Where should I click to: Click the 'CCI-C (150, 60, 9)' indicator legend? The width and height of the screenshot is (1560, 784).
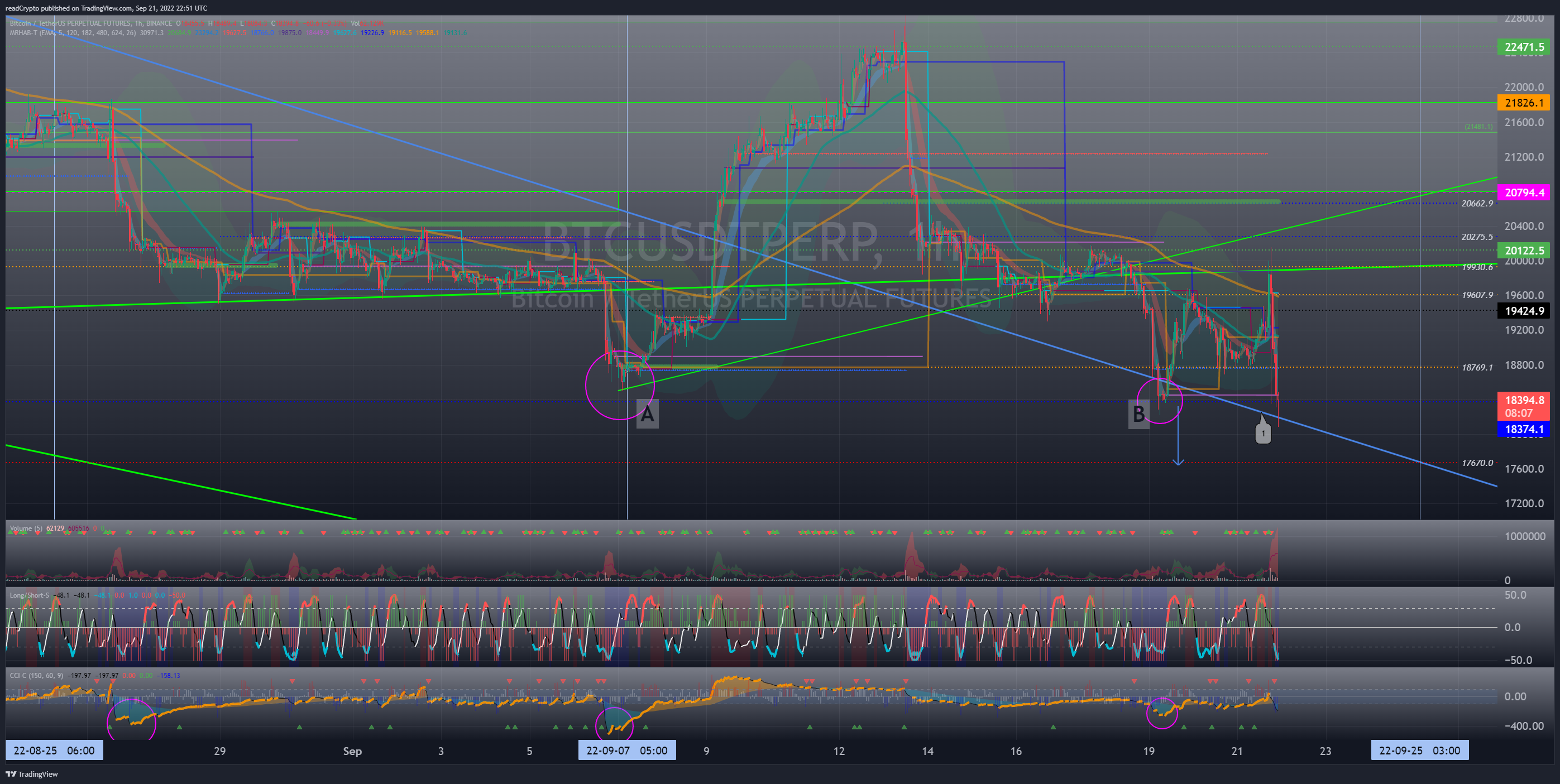tap(36, 675)
